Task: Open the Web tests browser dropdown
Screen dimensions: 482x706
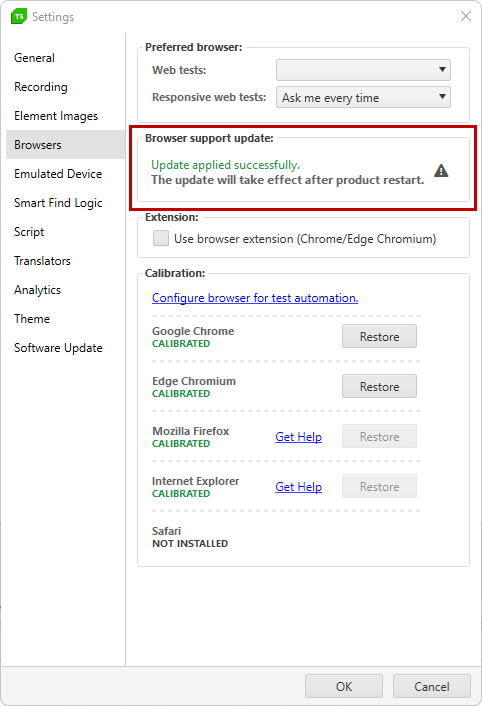Action: coord(363,70)
